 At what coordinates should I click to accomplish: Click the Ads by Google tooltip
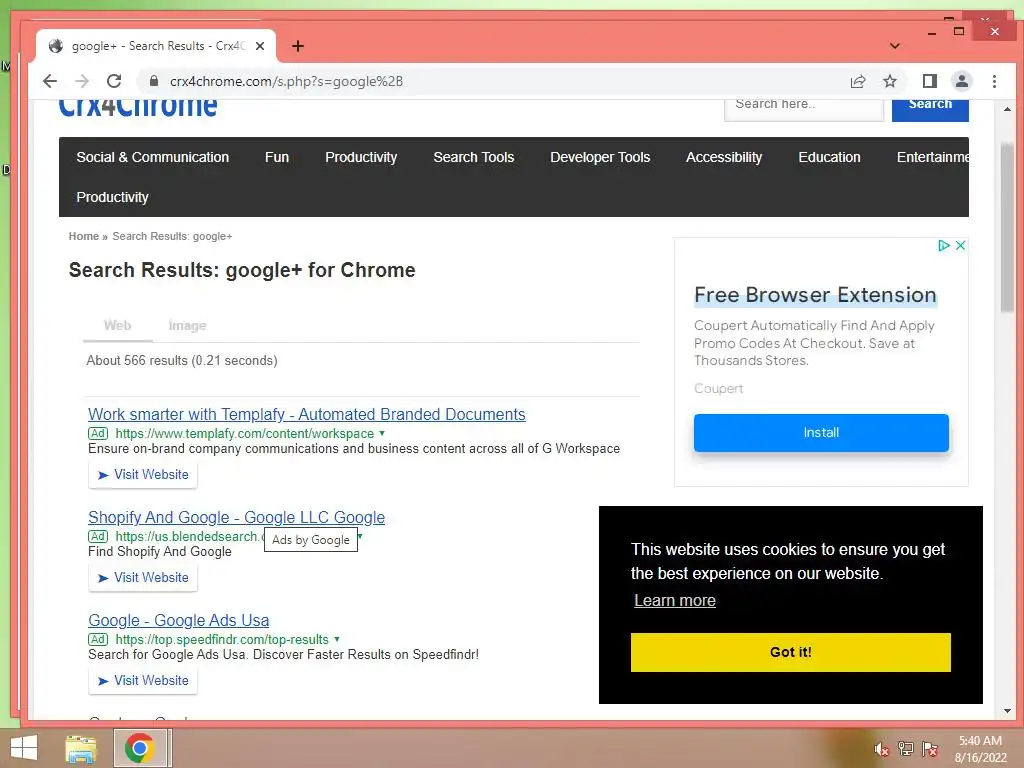(x=311, y=539)
